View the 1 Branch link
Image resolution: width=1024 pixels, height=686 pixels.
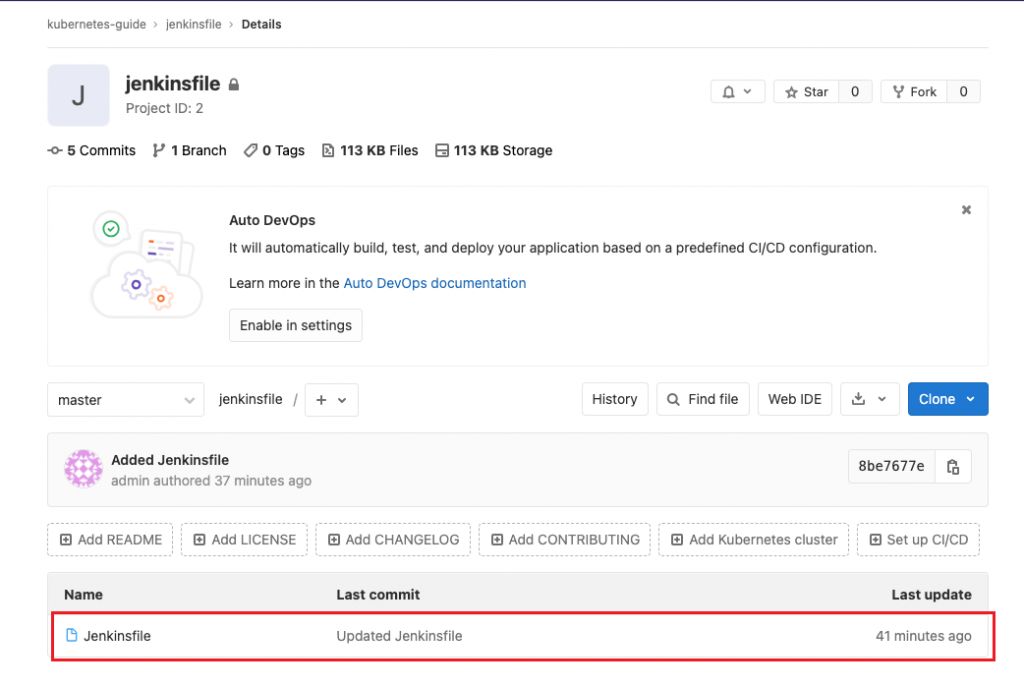tap(189, 151)
